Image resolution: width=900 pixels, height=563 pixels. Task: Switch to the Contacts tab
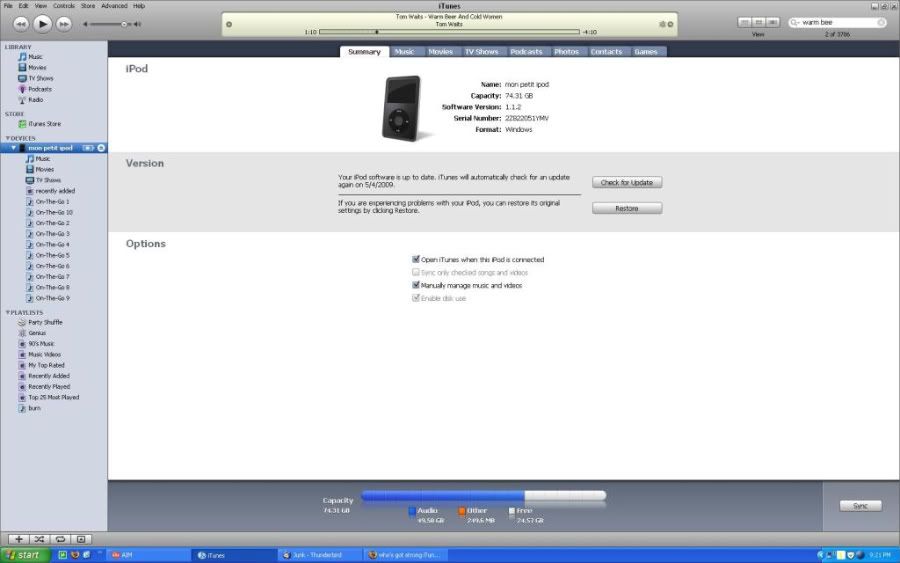tap(607, 52)
